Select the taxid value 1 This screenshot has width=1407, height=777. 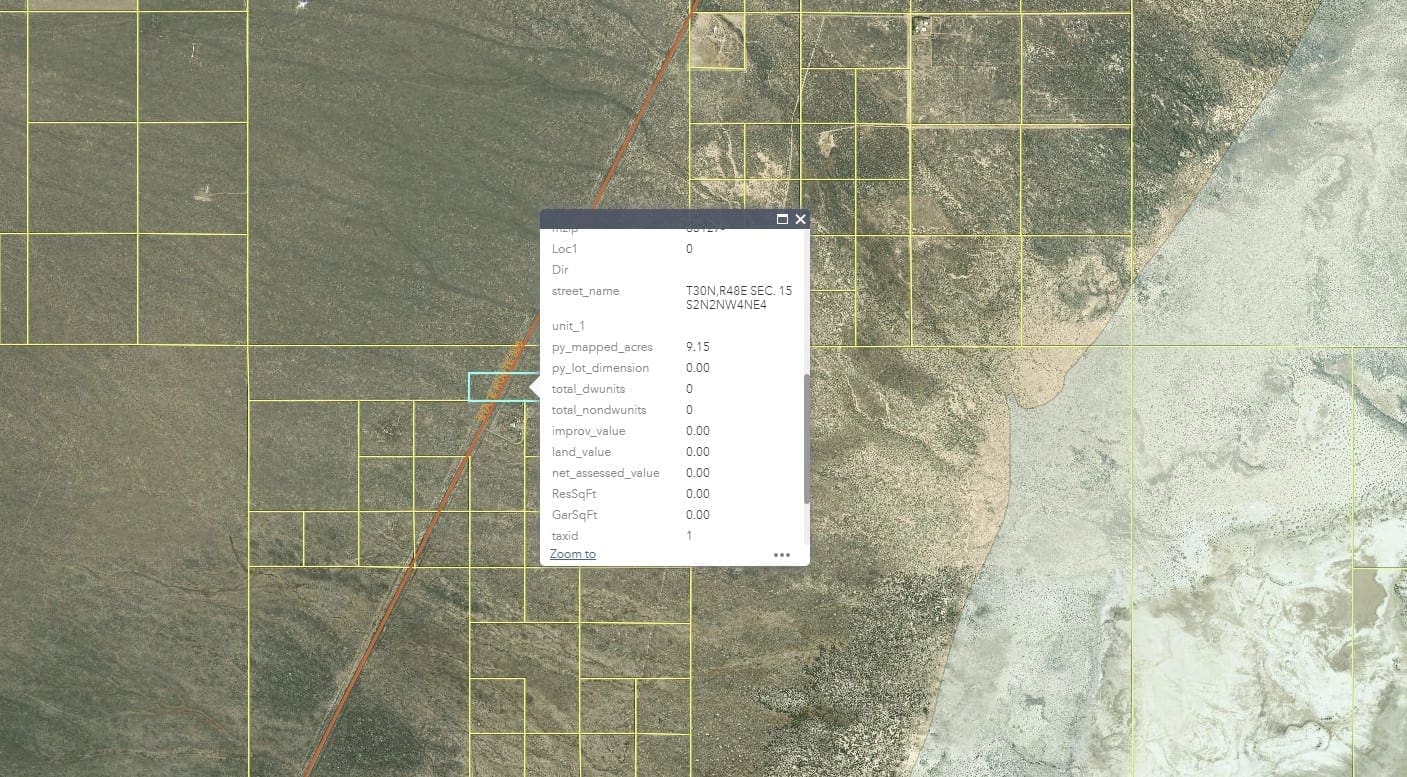[x=689, y=536]
